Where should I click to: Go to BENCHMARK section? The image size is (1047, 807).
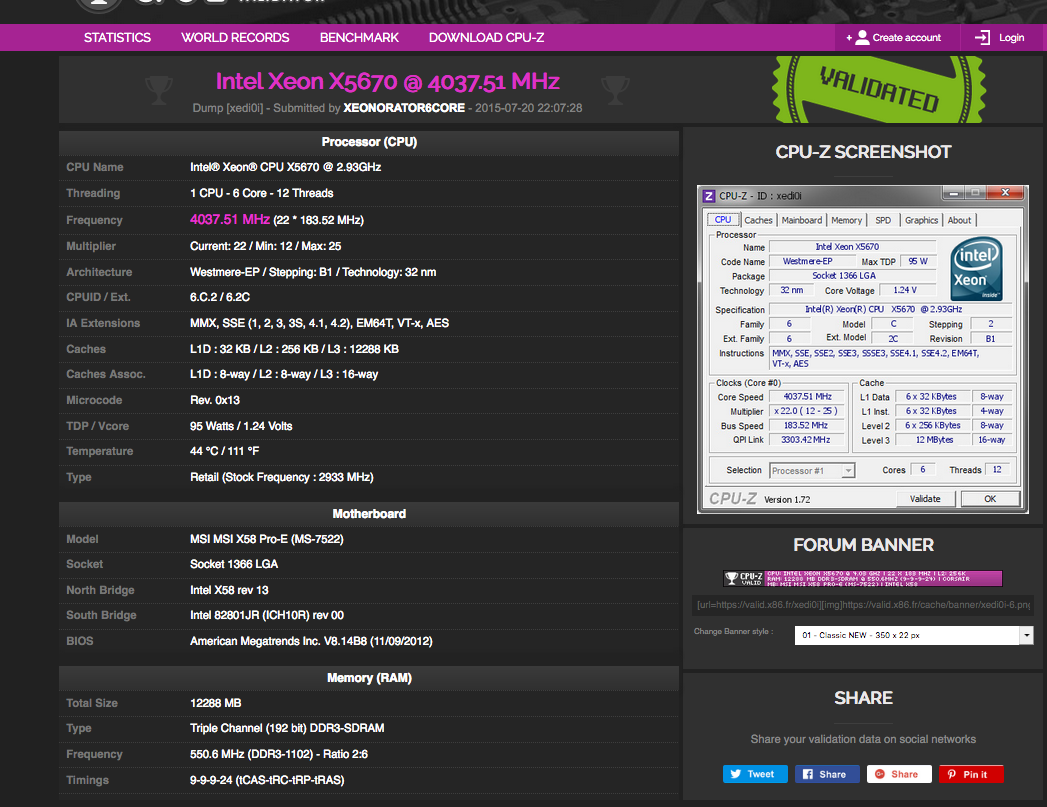point(359,37)
